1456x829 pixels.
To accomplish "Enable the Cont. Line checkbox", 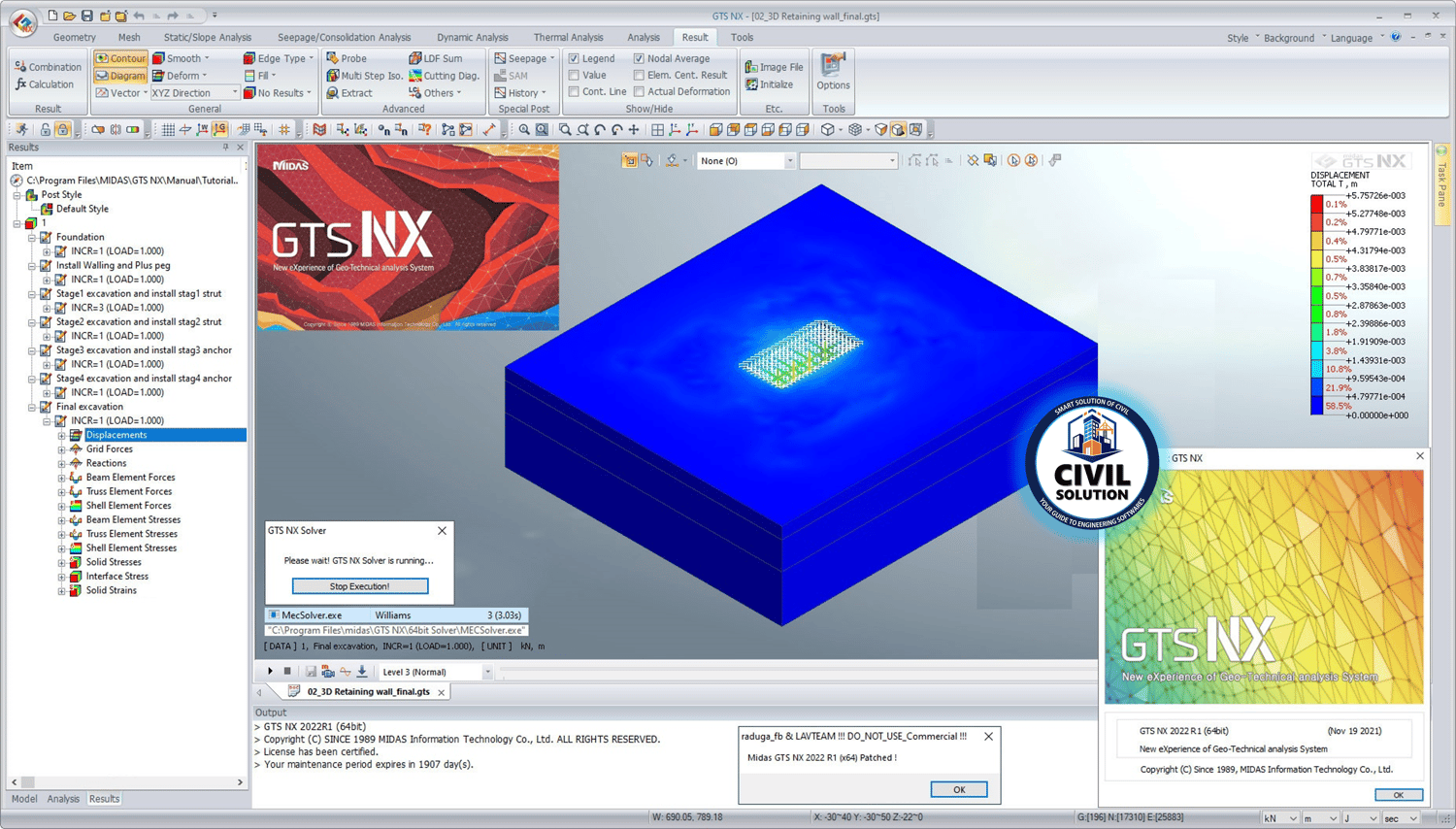I will (574, 91).
